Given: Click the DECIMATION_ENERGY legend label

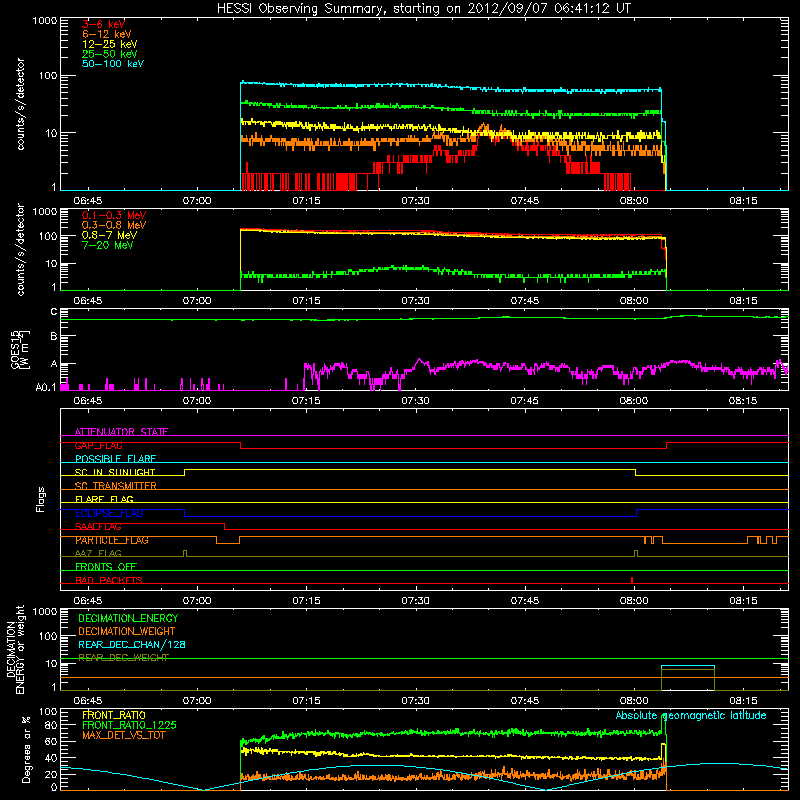Looking at the screenshot, I should (x=128, y=618).
